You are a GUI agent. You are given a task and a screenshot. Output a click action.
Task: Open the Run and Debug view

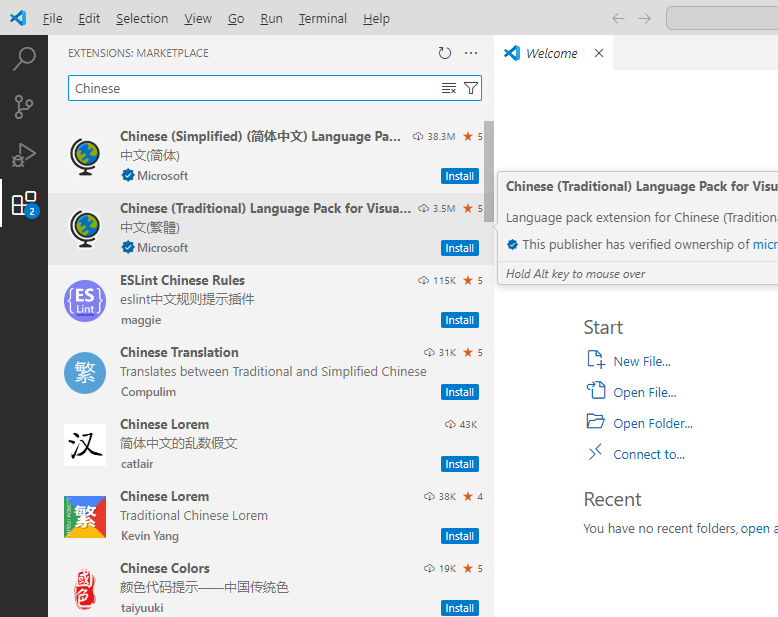(x=24, y=155)
